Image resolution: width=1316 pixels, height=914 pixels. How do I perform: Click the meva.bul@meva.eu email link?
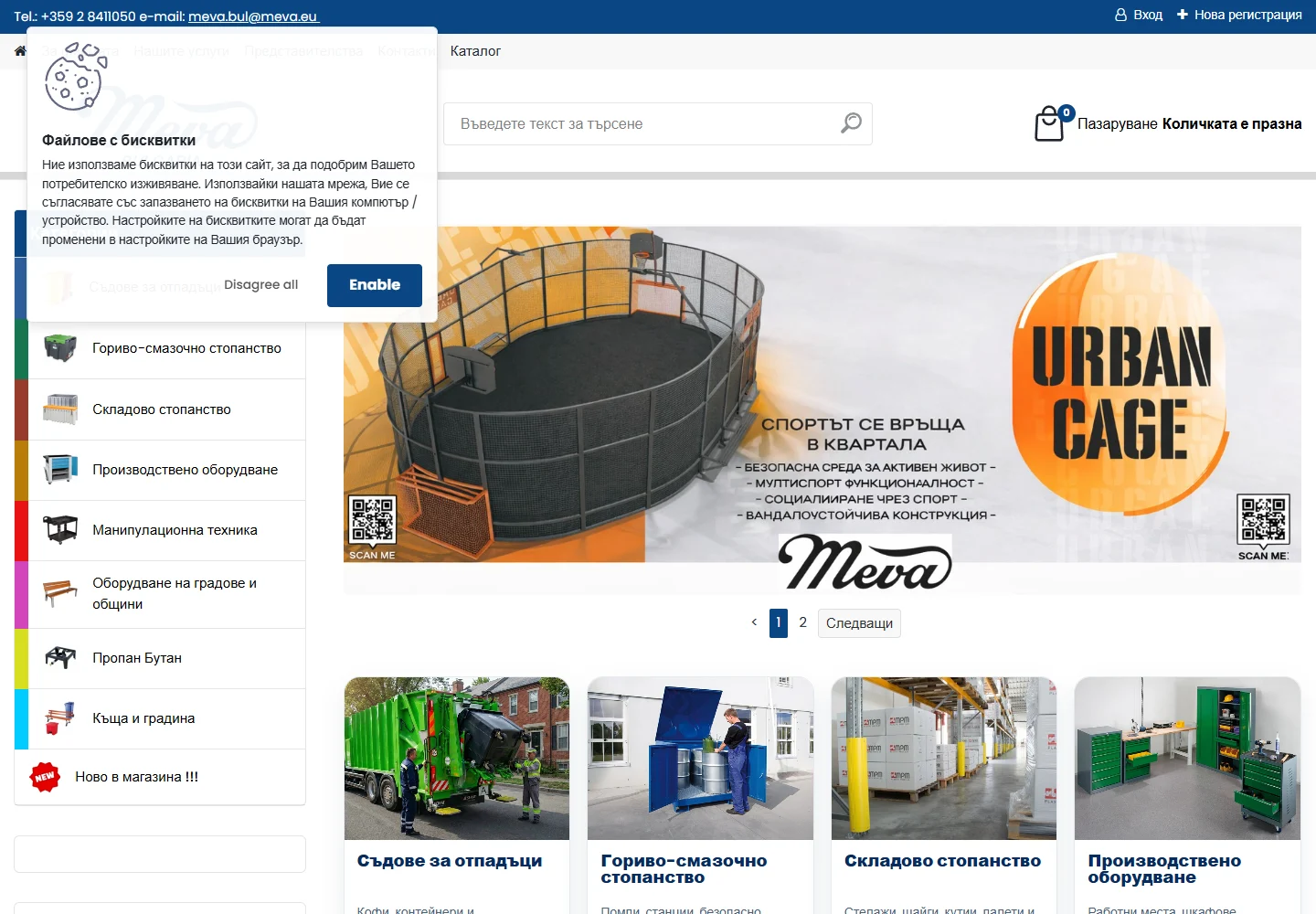253,16
